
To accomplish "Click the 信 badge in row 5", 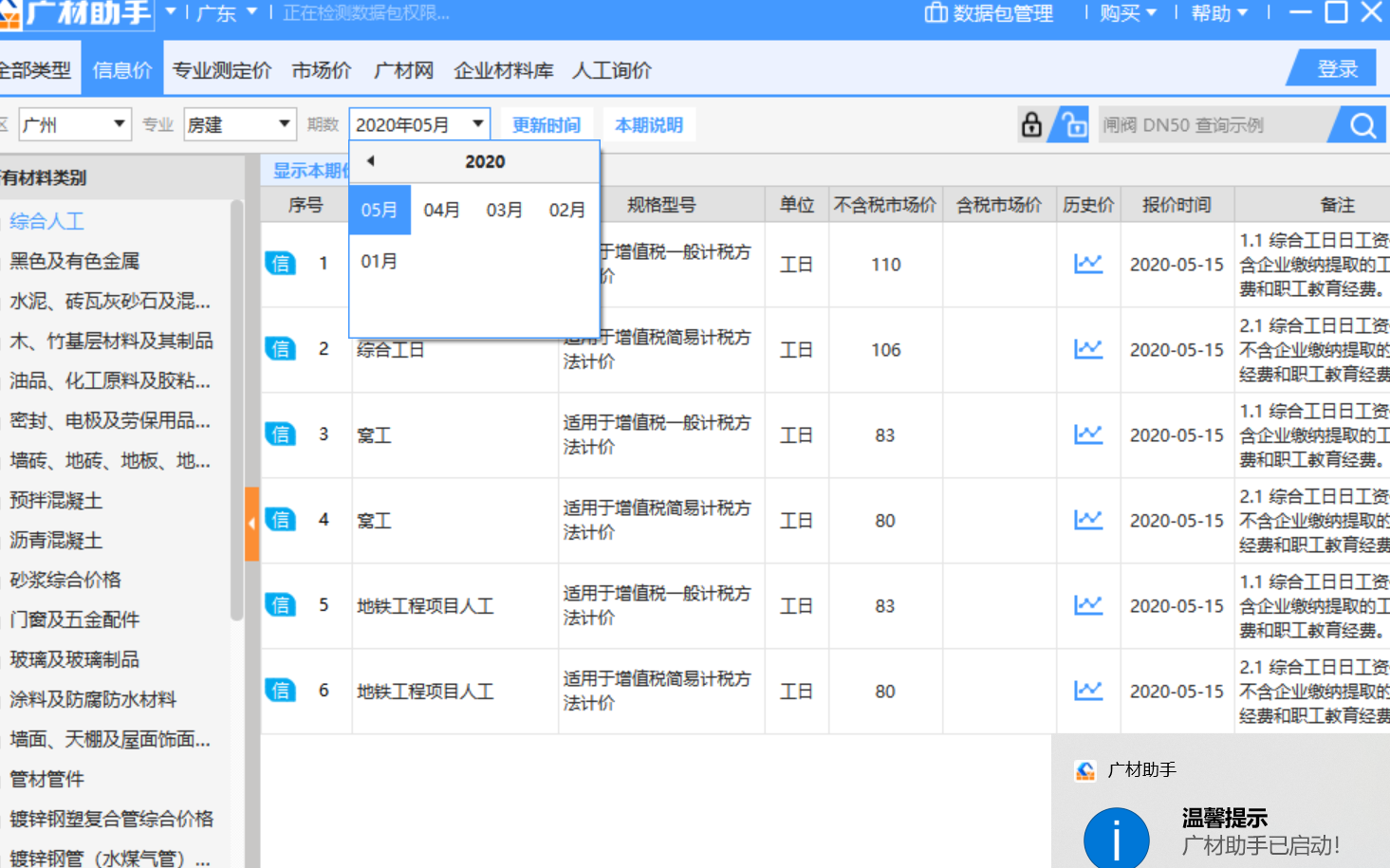I will [x=281, y=605].
